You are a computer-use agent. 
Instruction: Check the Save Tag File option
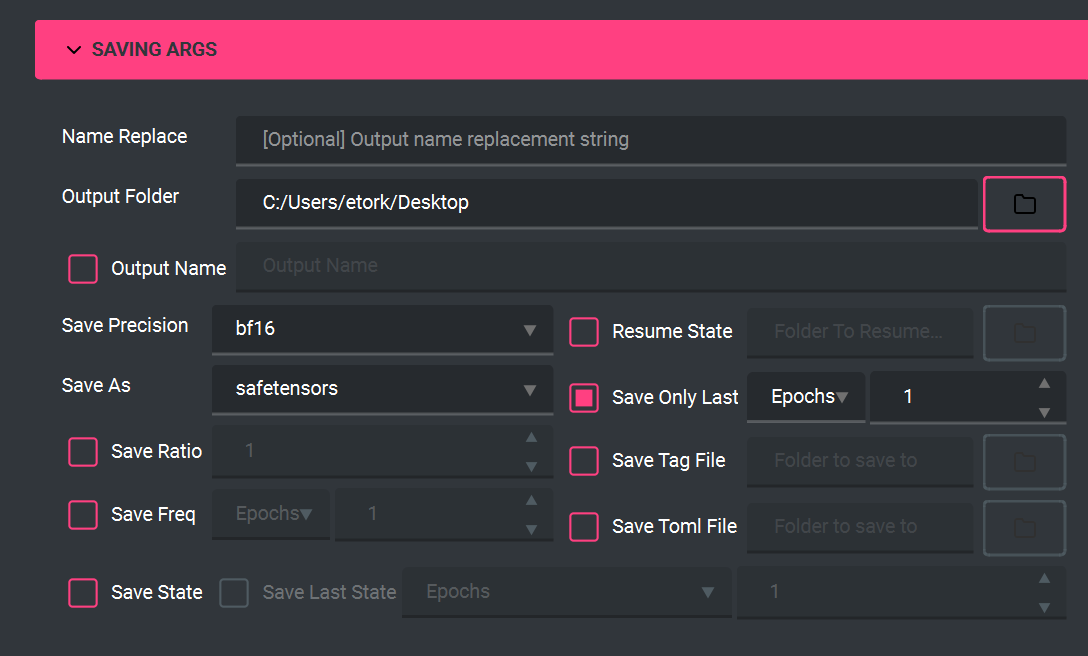pos(584,461)
